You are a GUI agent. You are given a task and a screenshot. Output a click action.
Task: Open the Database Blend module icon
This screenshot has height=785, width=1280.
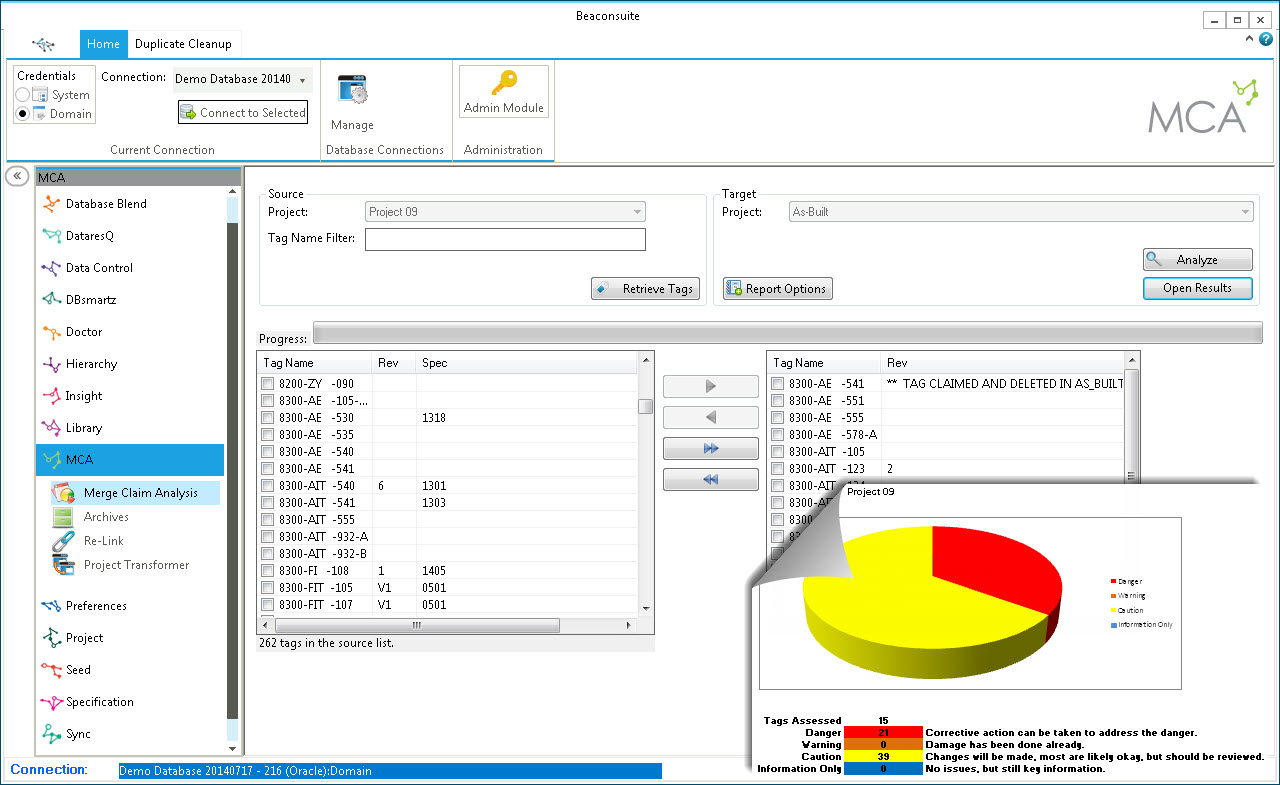point(52,204)
